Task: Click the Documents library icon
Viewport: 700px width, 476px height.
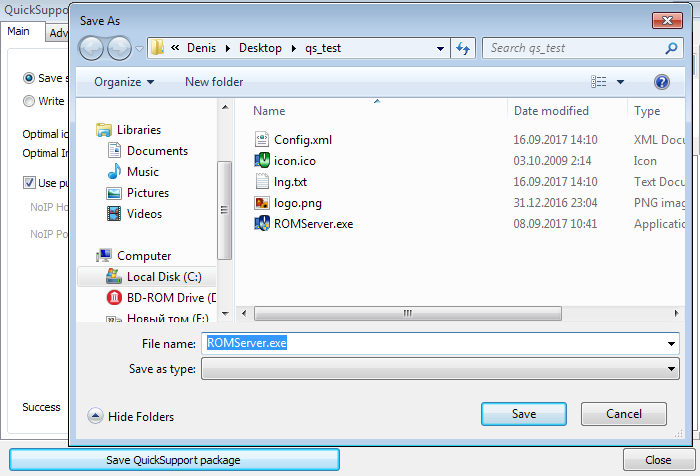Action: (x=114, y=150)
